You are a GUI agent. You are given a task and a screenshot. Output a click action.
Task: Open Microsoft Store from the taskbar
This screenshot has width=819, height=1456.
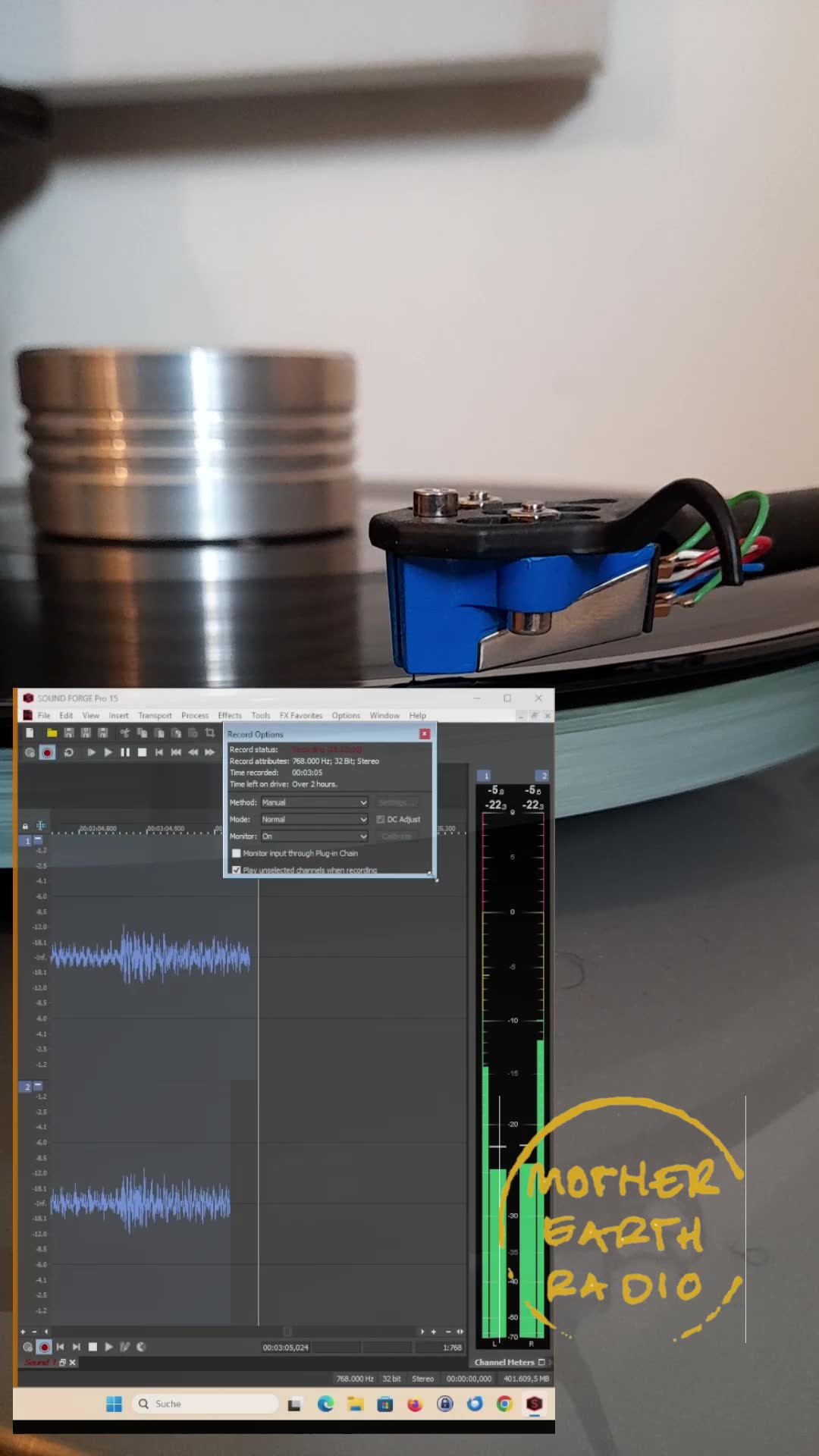pyautogui.click(x=384, y=1404)
